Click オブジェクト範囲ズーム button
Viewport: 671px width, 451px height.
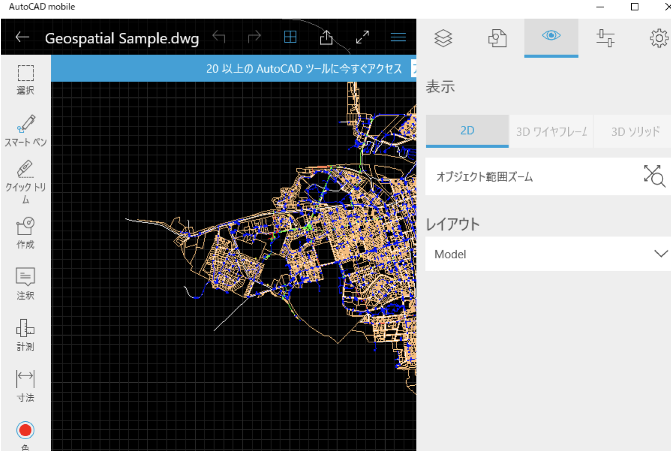(x=548, y=177)
